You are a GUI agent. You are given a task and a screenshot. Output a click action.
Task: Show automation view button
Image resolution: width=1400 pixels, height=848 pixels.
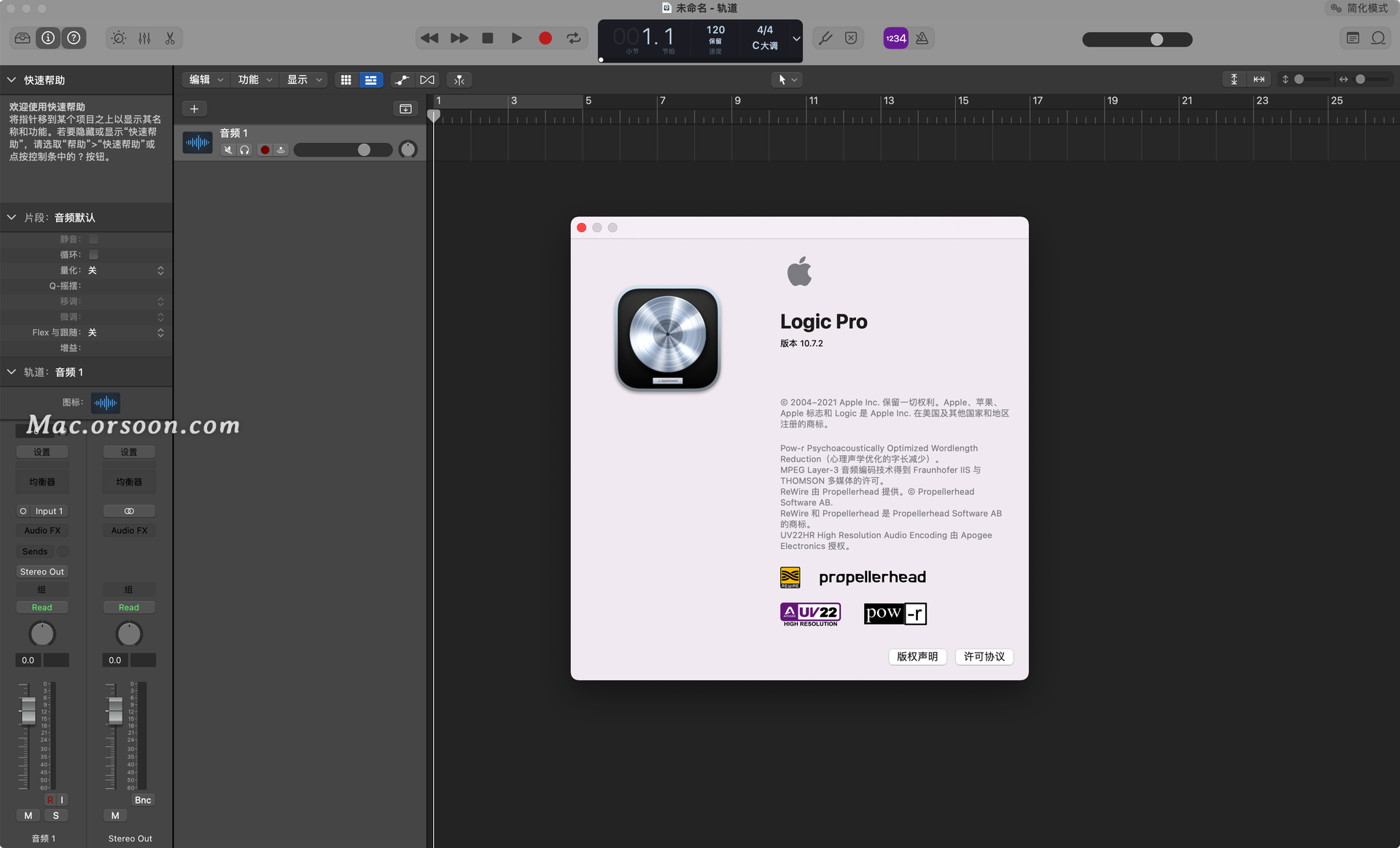coord(401,79)
